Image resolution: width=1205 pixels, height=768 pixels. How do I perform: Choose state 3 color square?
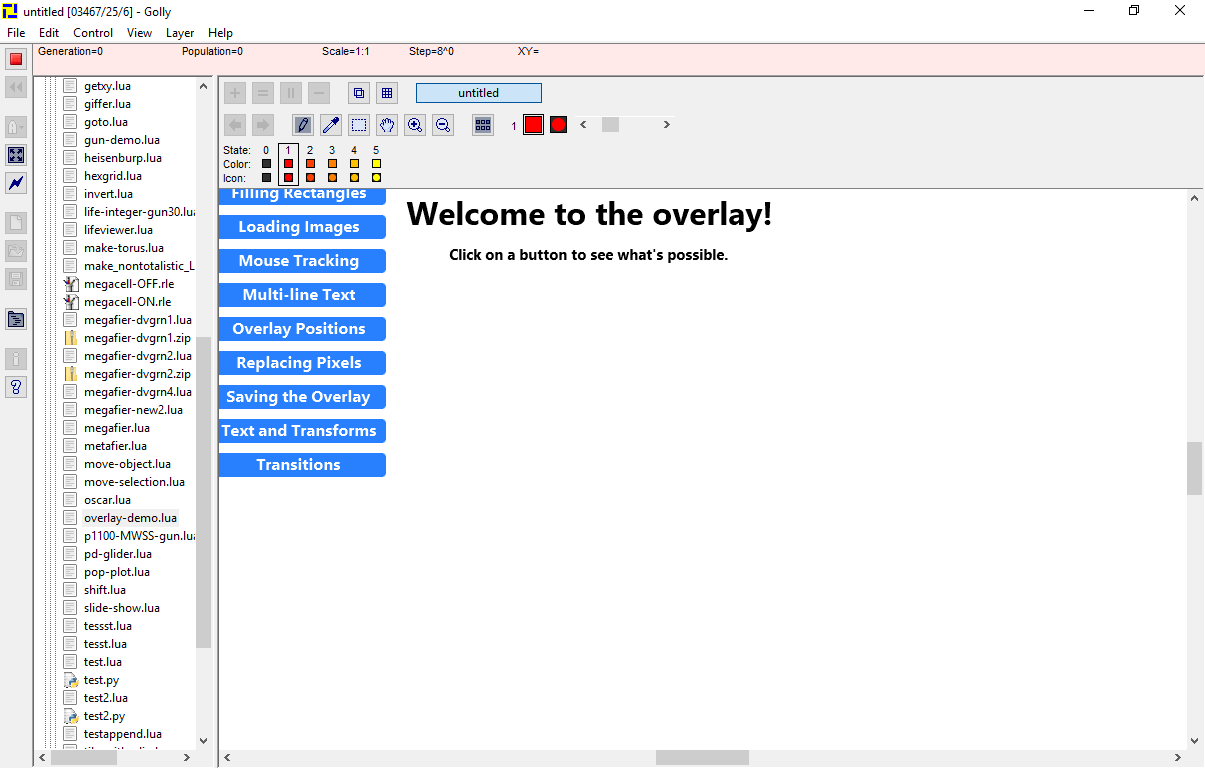(332, 163)
